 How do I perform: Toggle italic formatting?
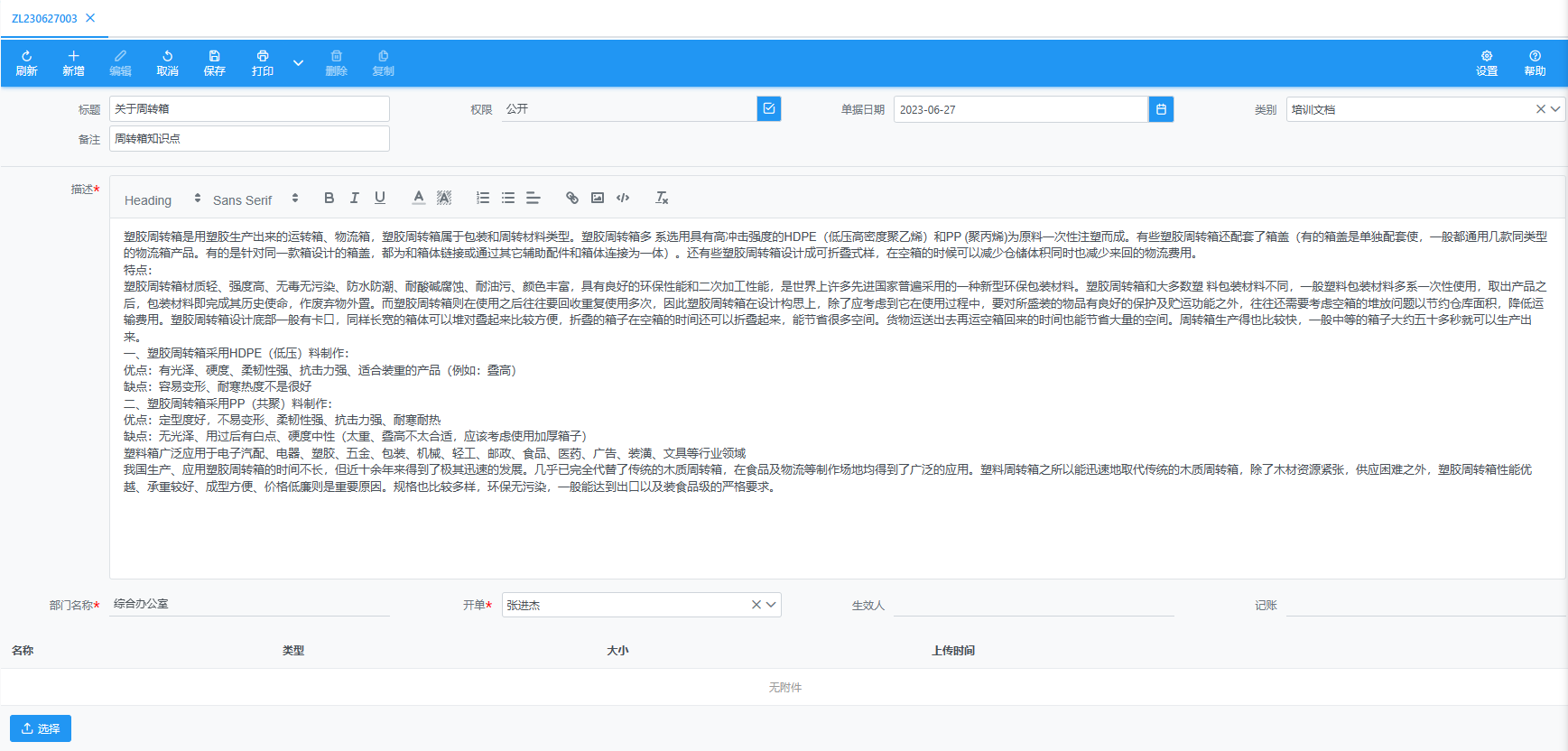[354, 198]
